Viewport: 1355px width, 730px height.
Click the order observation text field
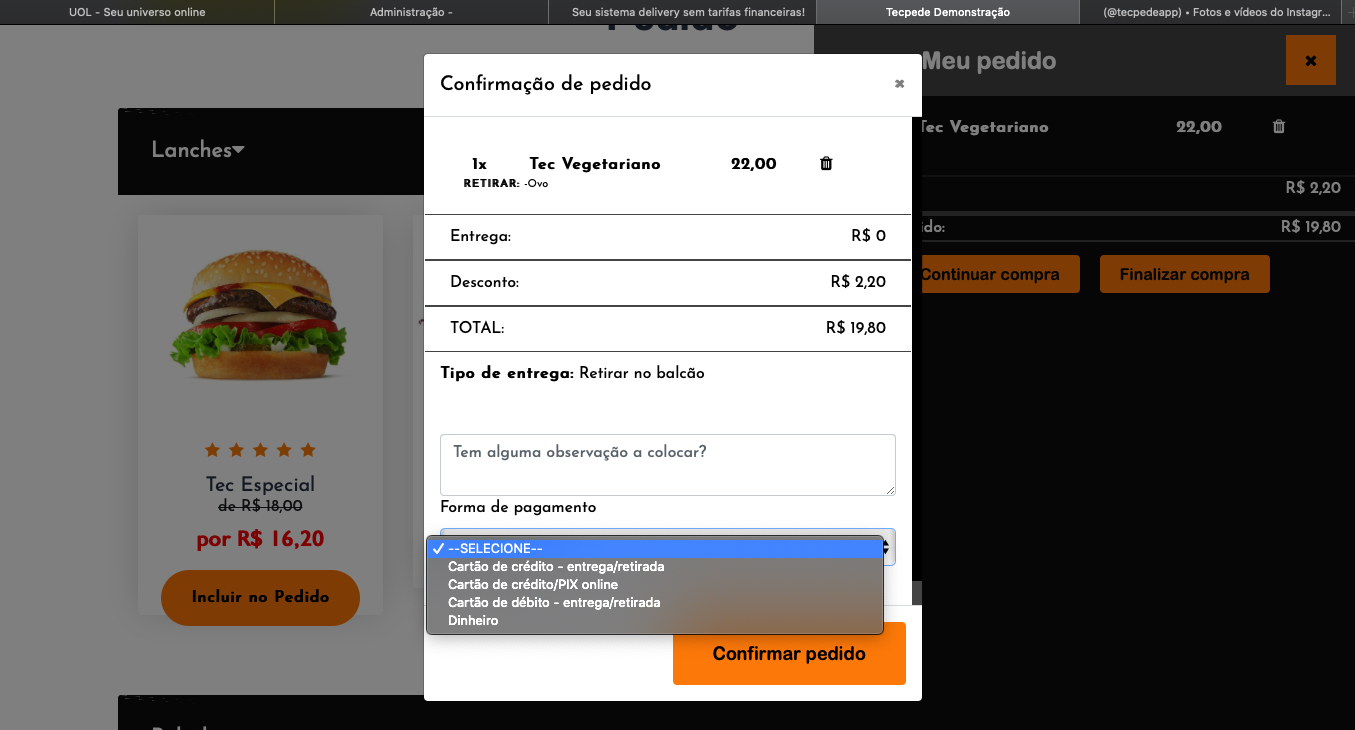[x=667, y=464]
